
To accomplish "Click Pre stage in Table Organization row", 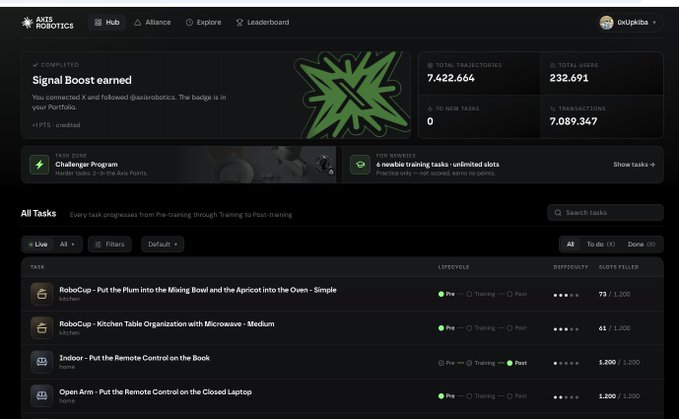I will coord(446,328).
